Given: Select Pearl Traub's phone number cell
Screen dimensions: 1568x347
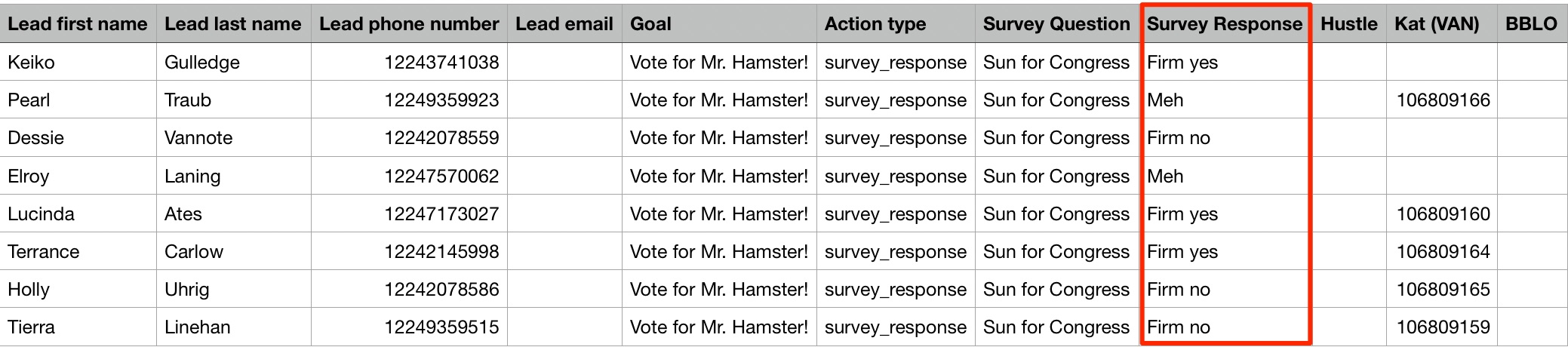Looking at the screenshot, I should [x=409, y=100].
